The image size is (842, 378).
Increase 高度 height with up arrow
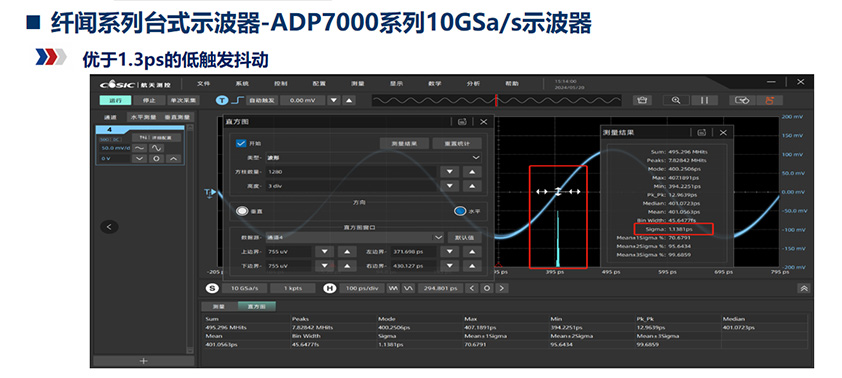[472, 186]
